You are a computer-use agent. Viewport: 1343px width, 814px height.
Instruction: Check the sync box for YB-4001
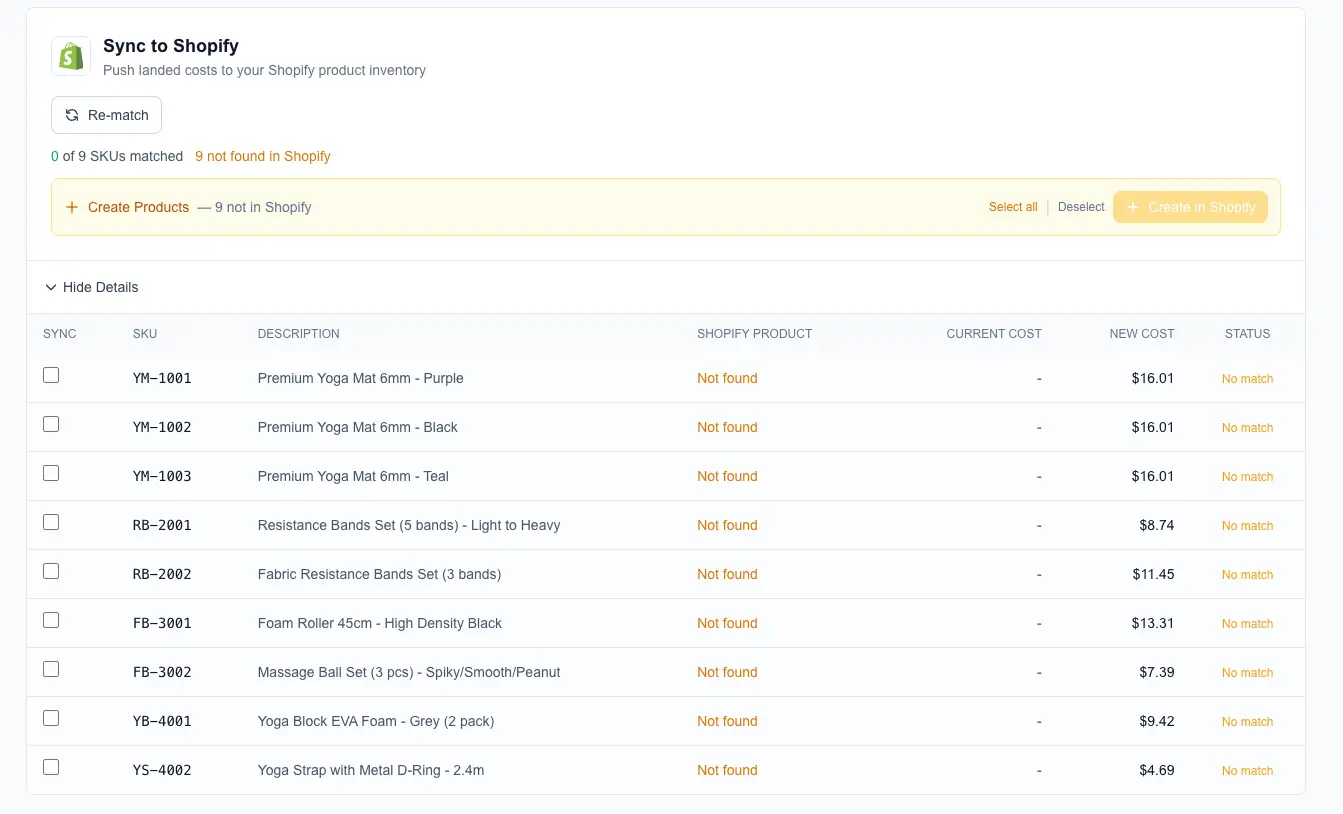[x=51, y=718]
